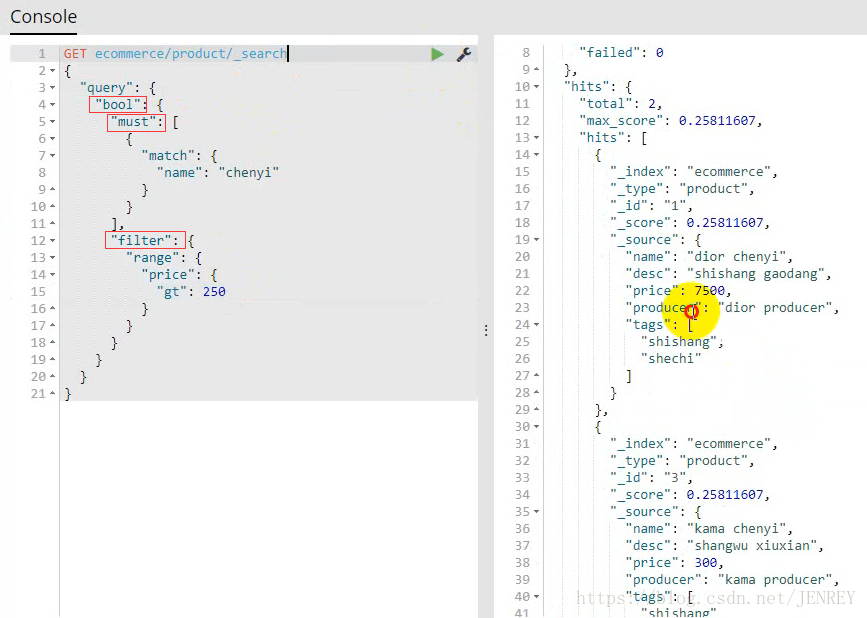Collapse the "price" block on editor line 14

pos(53,275)
